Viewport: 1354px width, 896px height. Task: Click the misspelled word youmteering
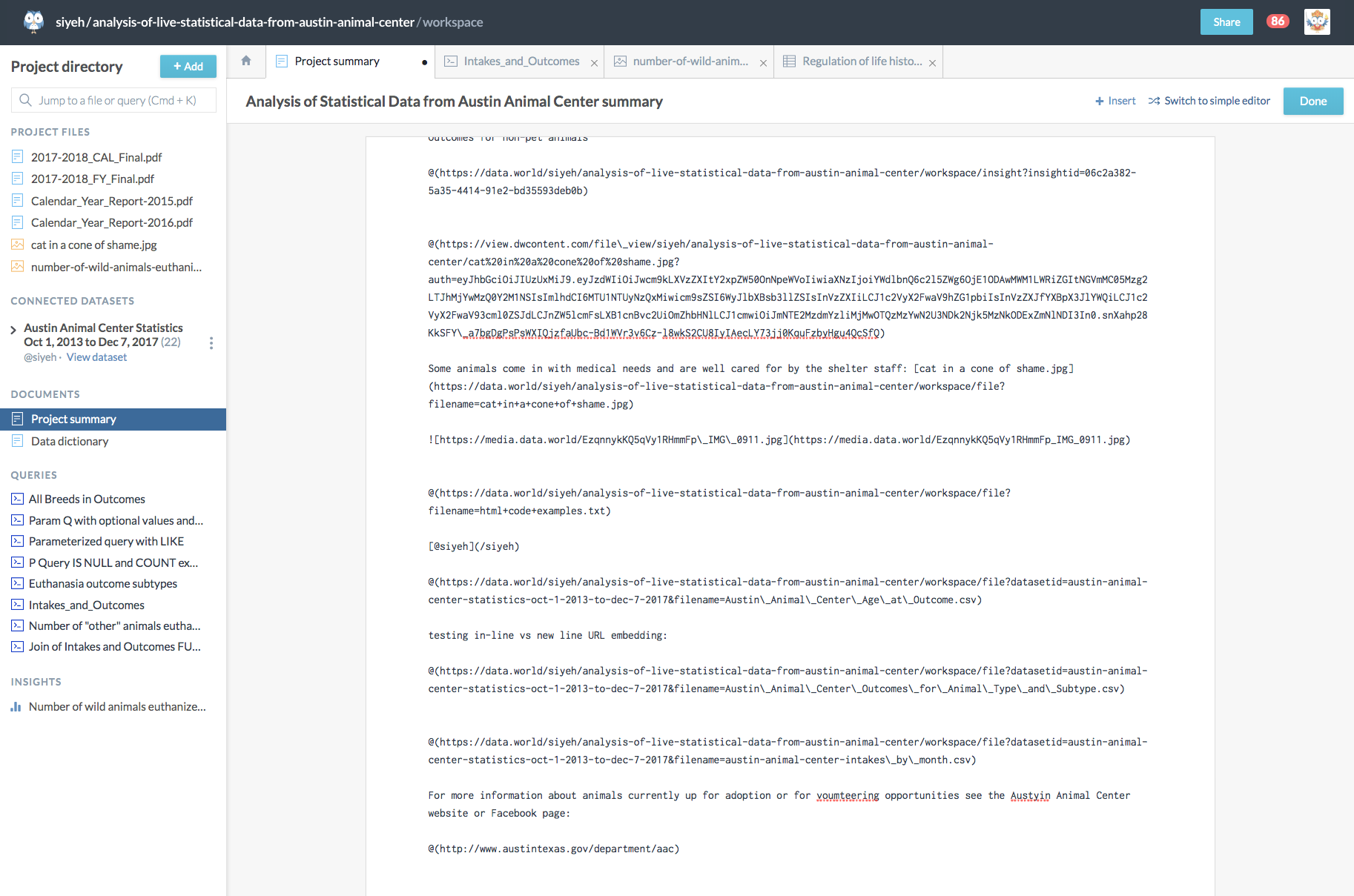point(848,795)
